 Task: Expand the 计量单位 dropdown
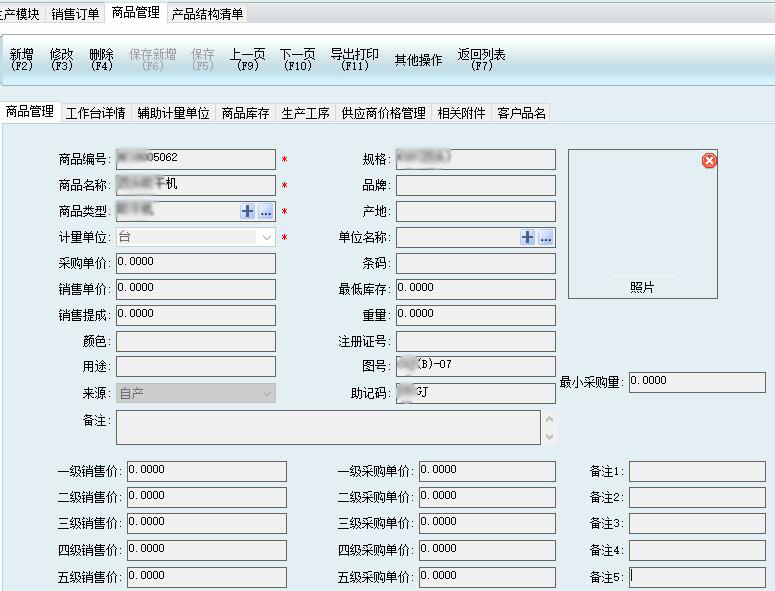coord(266,238)
